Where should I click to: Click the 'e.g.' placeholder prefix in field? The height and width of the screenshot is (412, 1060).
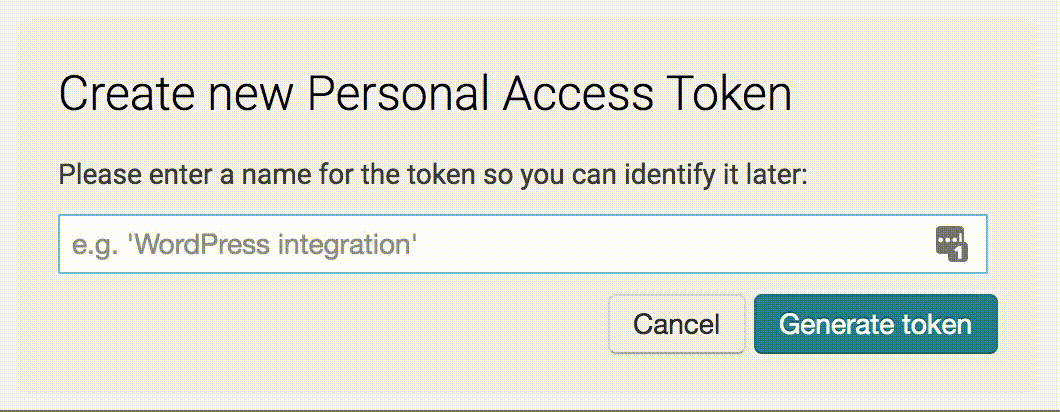[x=98, y=246]
